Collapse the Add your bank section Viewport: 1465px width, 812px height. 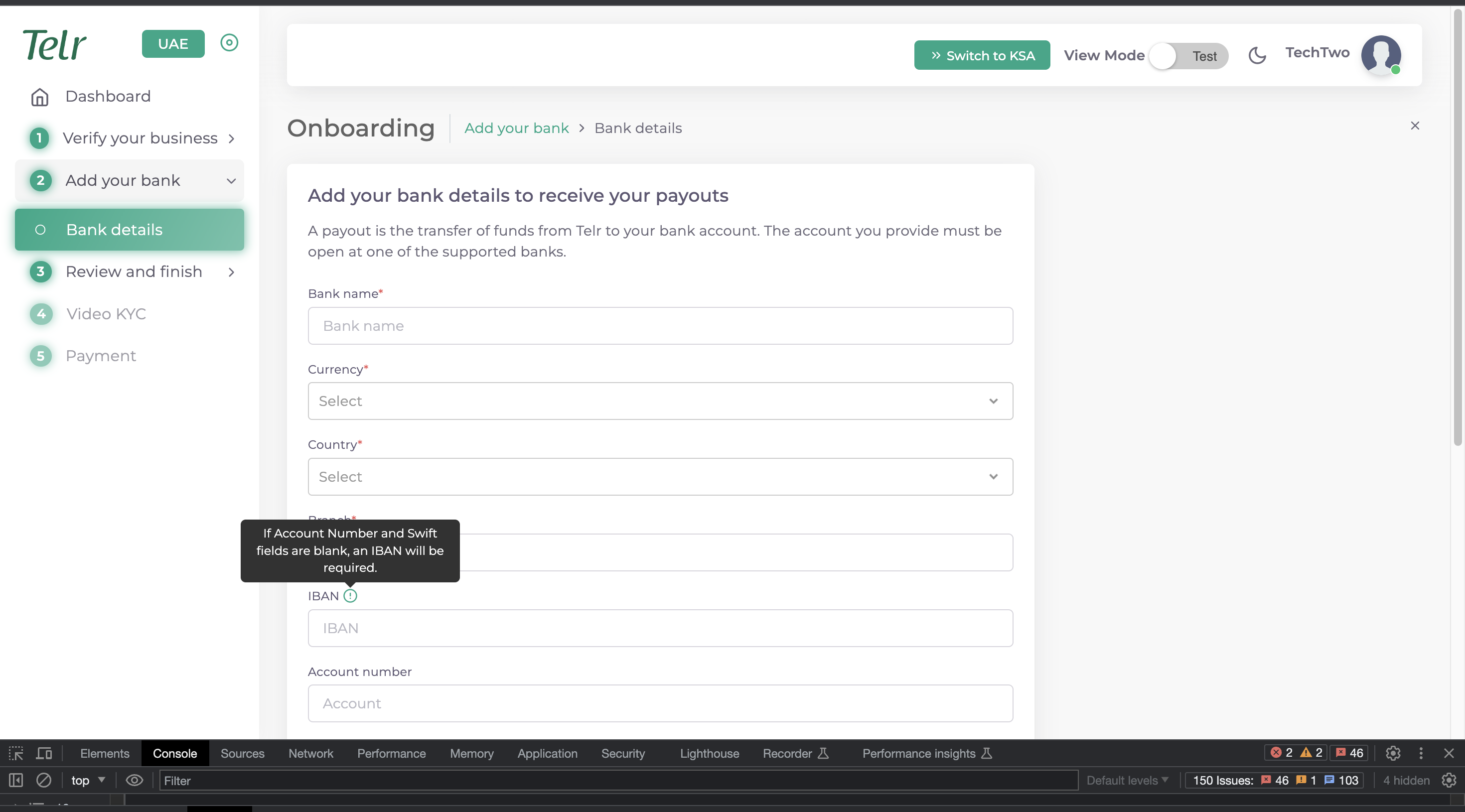tap(231, 181)
